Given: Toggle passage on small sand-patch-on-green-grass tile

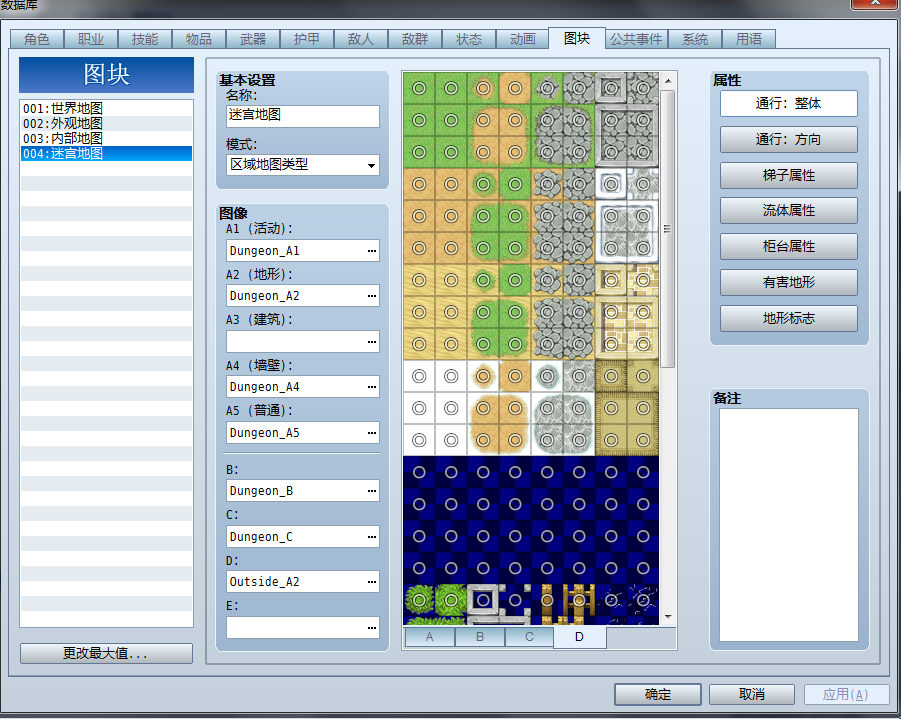Looking at the screenshot, I should 483,88.
